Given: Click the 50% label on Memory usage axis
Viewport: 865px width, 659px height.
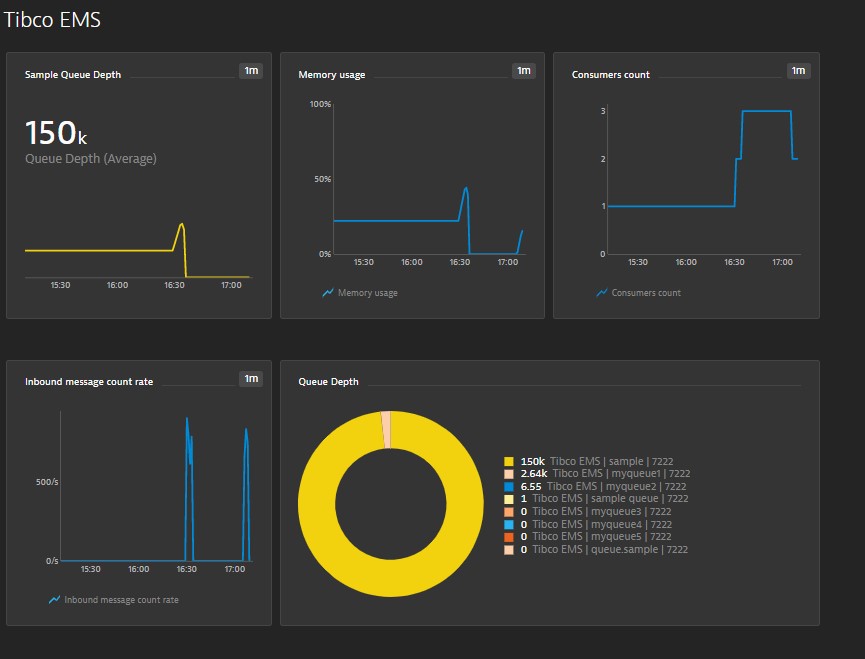Looking at the screenshot, I should tap(322, 179).
